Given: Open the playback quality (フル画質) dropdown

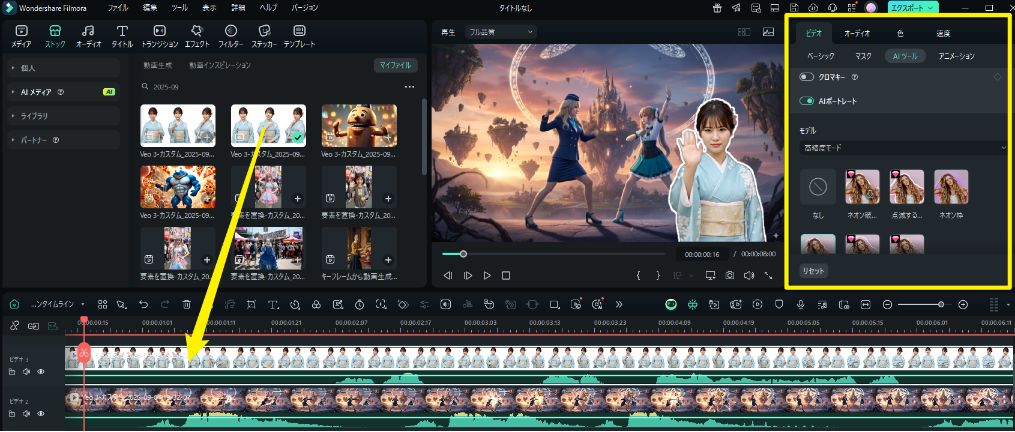Looking at the screenshot, I should pos(500,32).
